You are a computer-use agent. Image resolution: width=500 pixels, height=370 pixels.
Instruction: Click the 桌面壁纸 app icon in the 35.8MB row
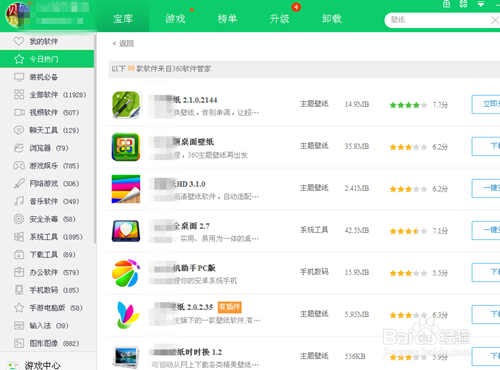[x=126, y=147]
